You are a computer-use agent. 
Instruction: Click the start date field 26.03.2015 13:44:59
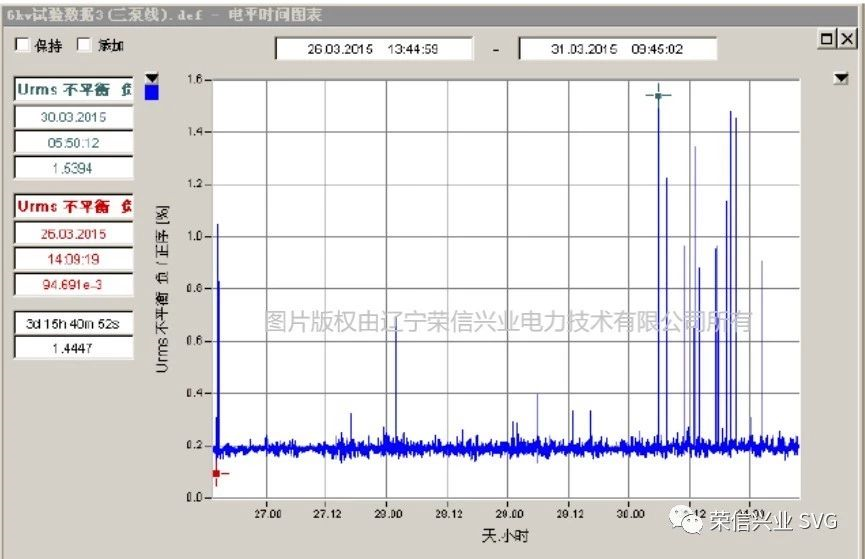374,49
